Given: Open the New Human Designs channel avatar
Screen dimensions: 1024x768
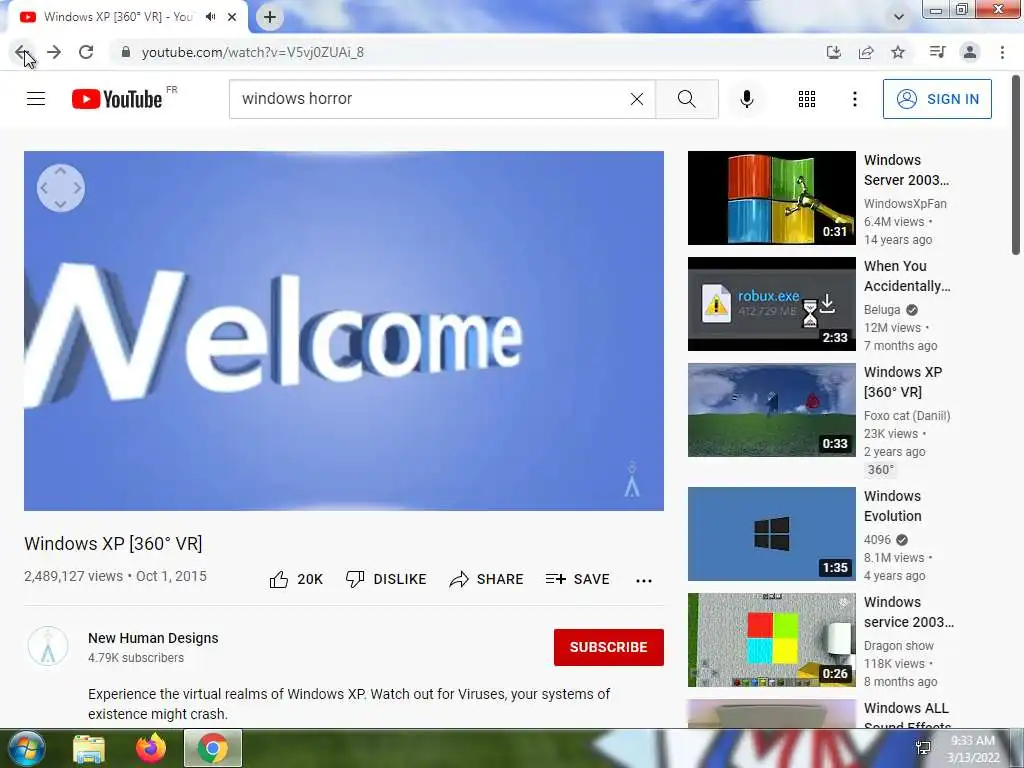Looking at the screenshot, I should point(48,647).
